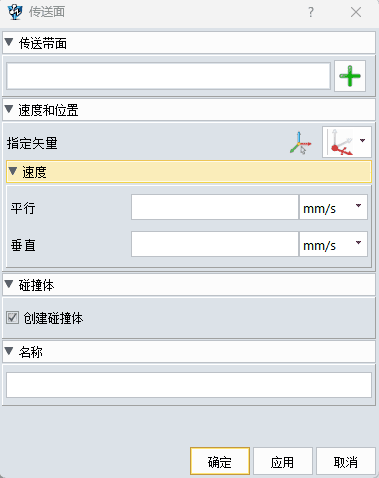Viewport: 379px width, 478px height.
Task: Click the 确定 button
Action: 220,461
